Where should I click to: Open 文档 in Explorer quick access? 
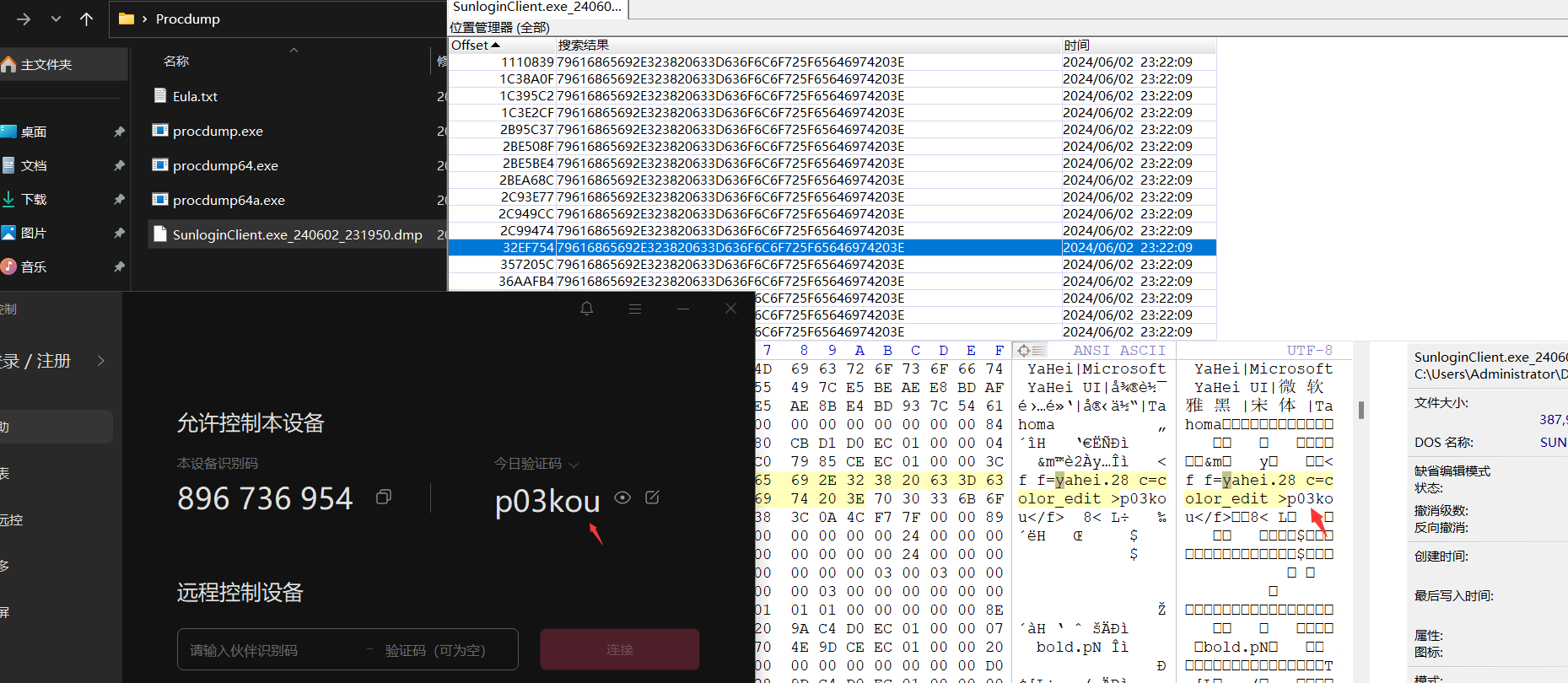[34, 165]
